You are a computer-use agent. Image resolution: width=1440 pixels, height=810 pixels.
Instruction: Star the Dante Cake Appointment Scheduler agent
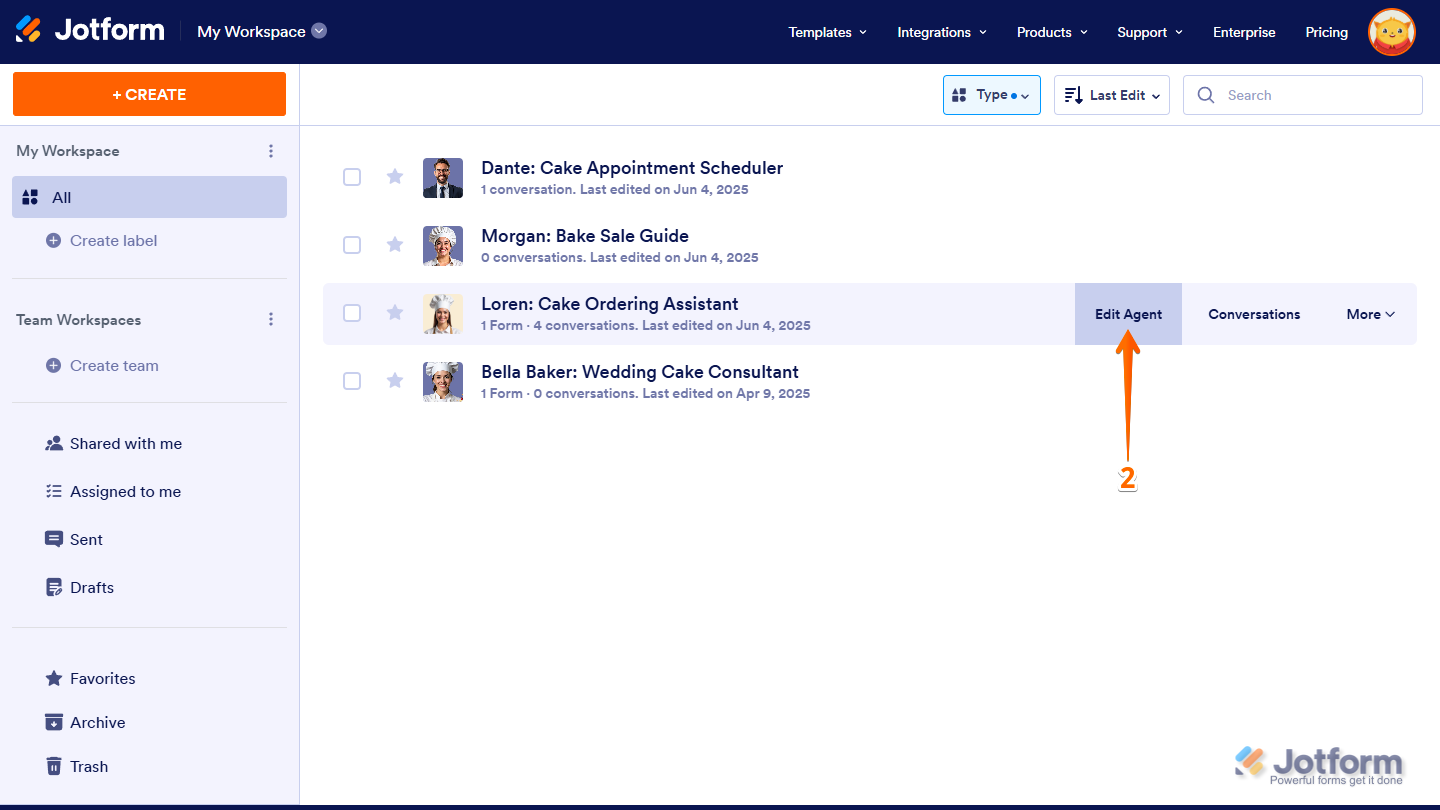(x=395, y=177)
